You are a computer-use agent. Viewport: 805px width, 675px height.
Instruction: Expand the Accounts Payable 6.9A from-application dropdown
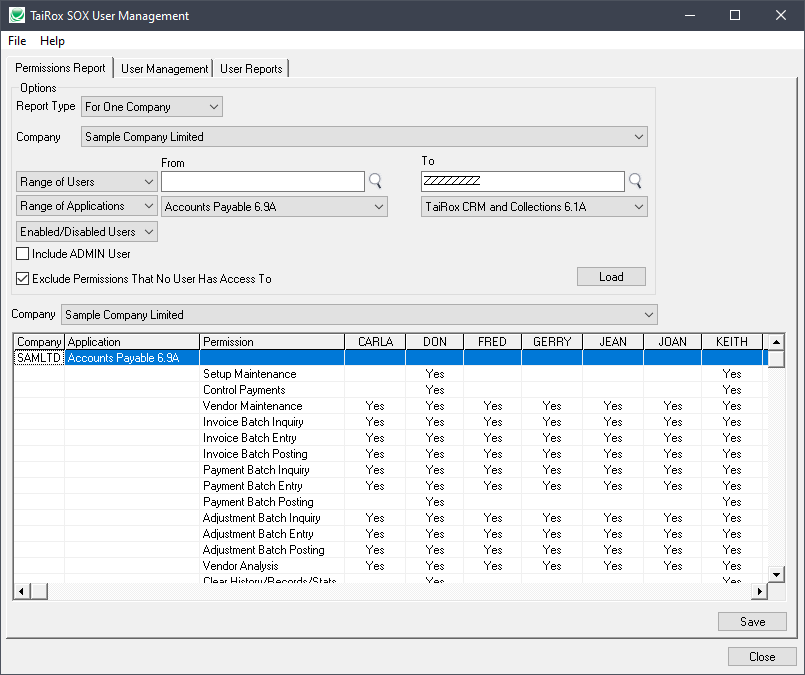pyautogui.click(x=274, y=207)
